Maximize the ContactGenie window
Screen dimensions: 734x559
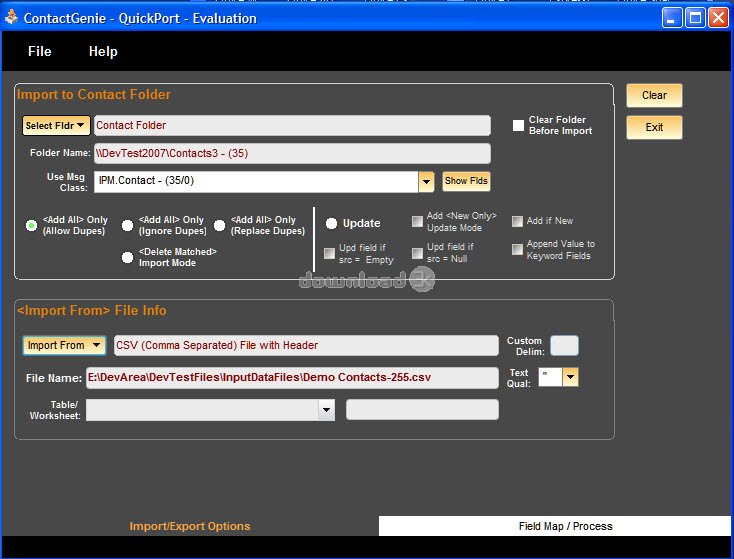click(x=695, y=18)
